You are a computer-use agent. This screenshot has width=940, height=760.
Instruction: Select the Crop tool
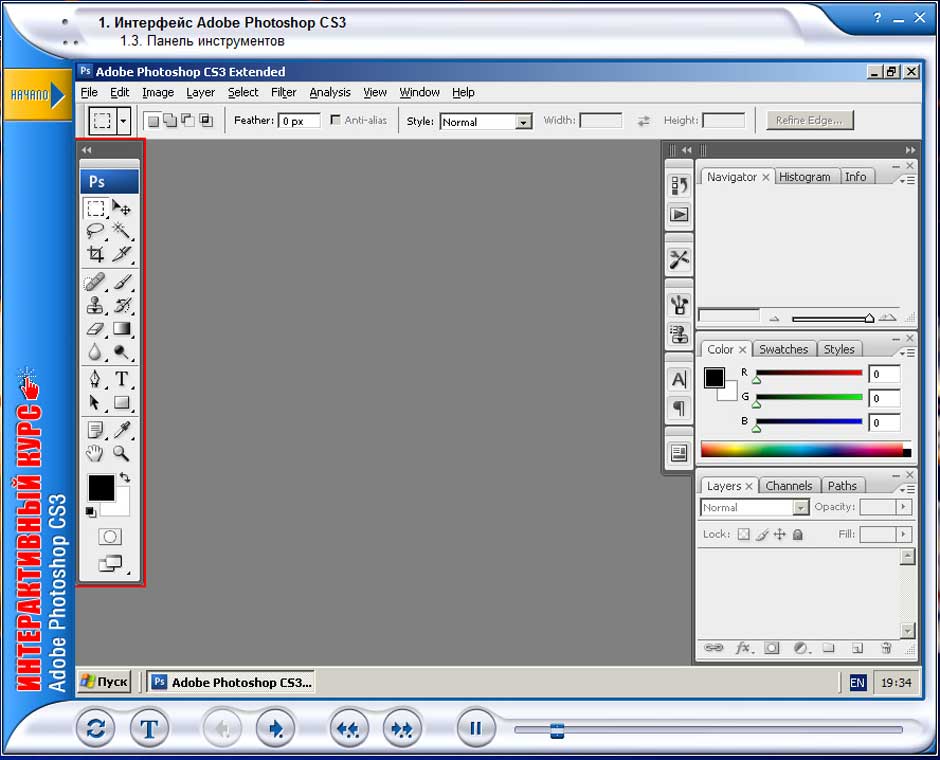(x=96, y=254)
